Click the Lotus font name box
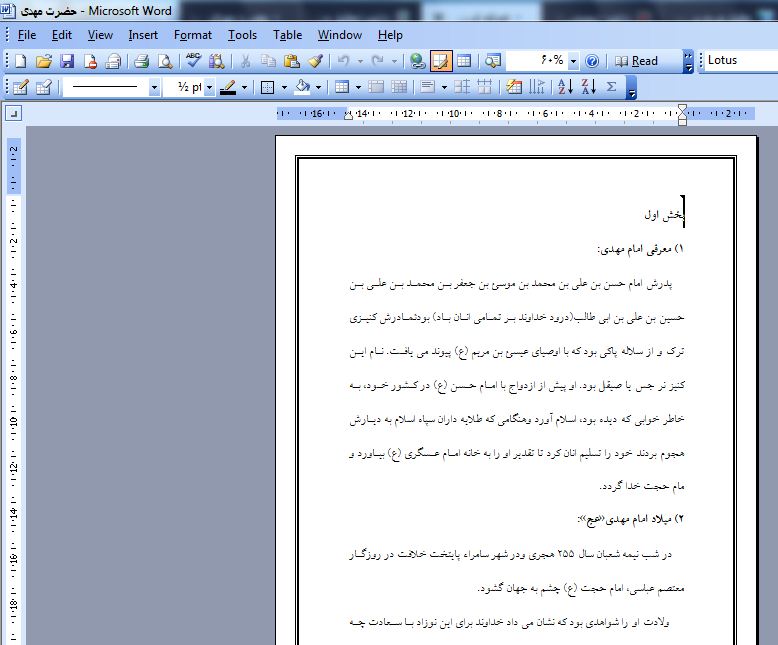Screen dimensions: 778x645 click(738, 61)
